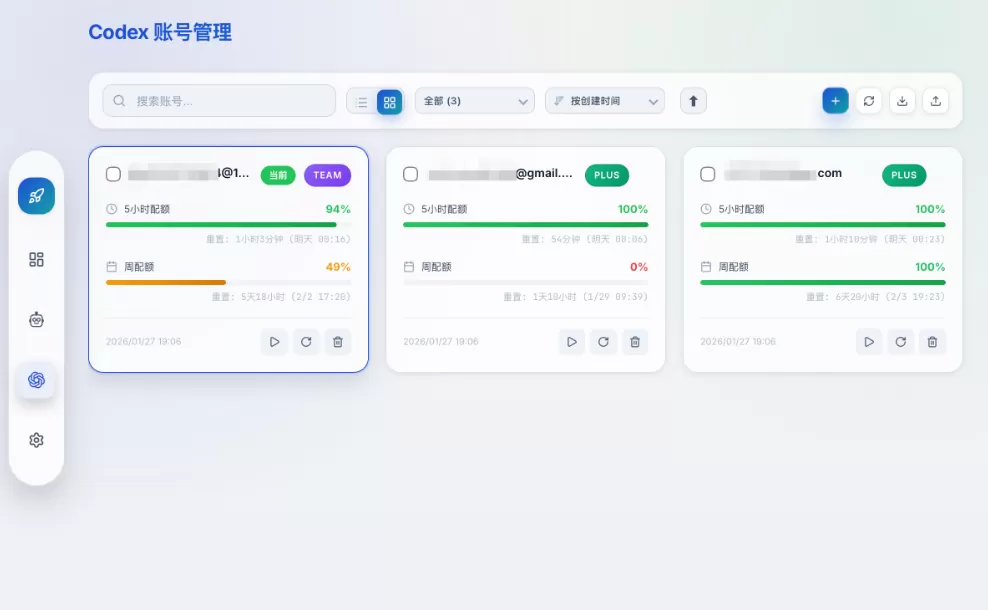Click the clock icon on TEAM card
This screenshot has height=610, width=988.
(x=112, y=209)
